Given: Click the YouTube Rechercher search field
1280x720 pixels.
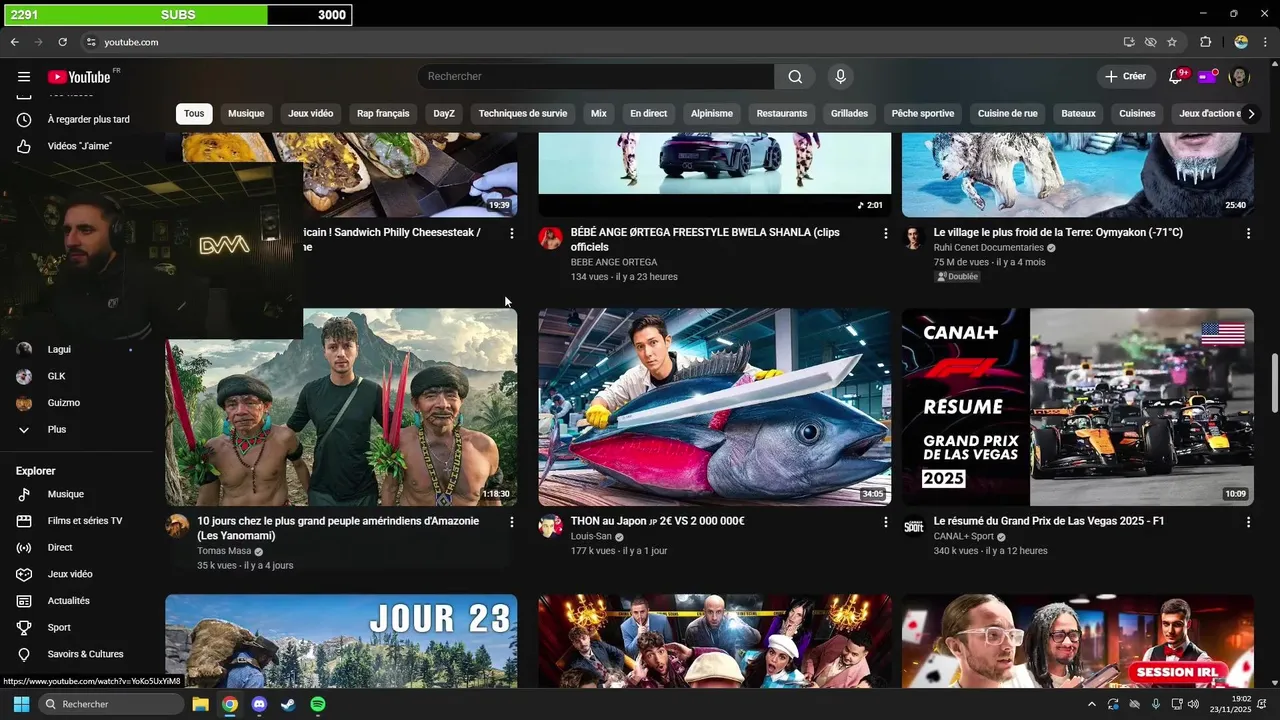Looking at the screenshot, I should coord(595,77).
